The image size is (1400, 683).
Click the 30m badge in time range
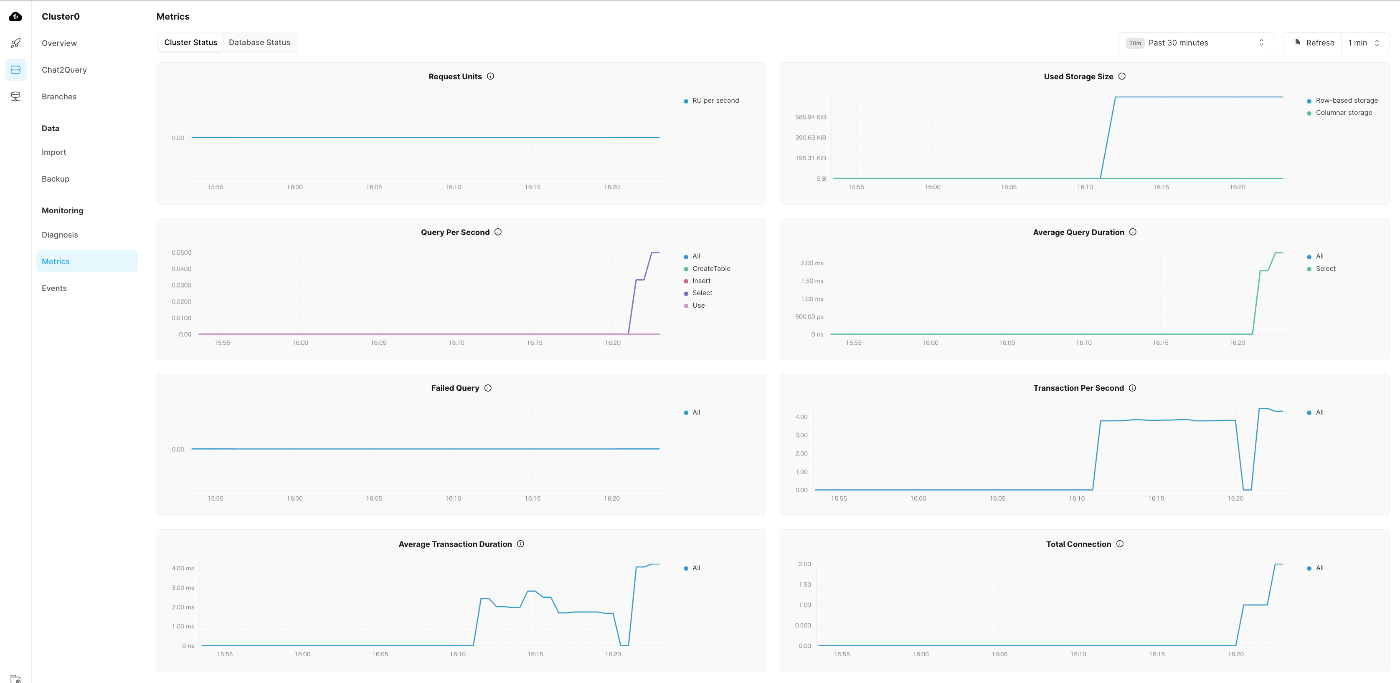tap(1135, 43)
